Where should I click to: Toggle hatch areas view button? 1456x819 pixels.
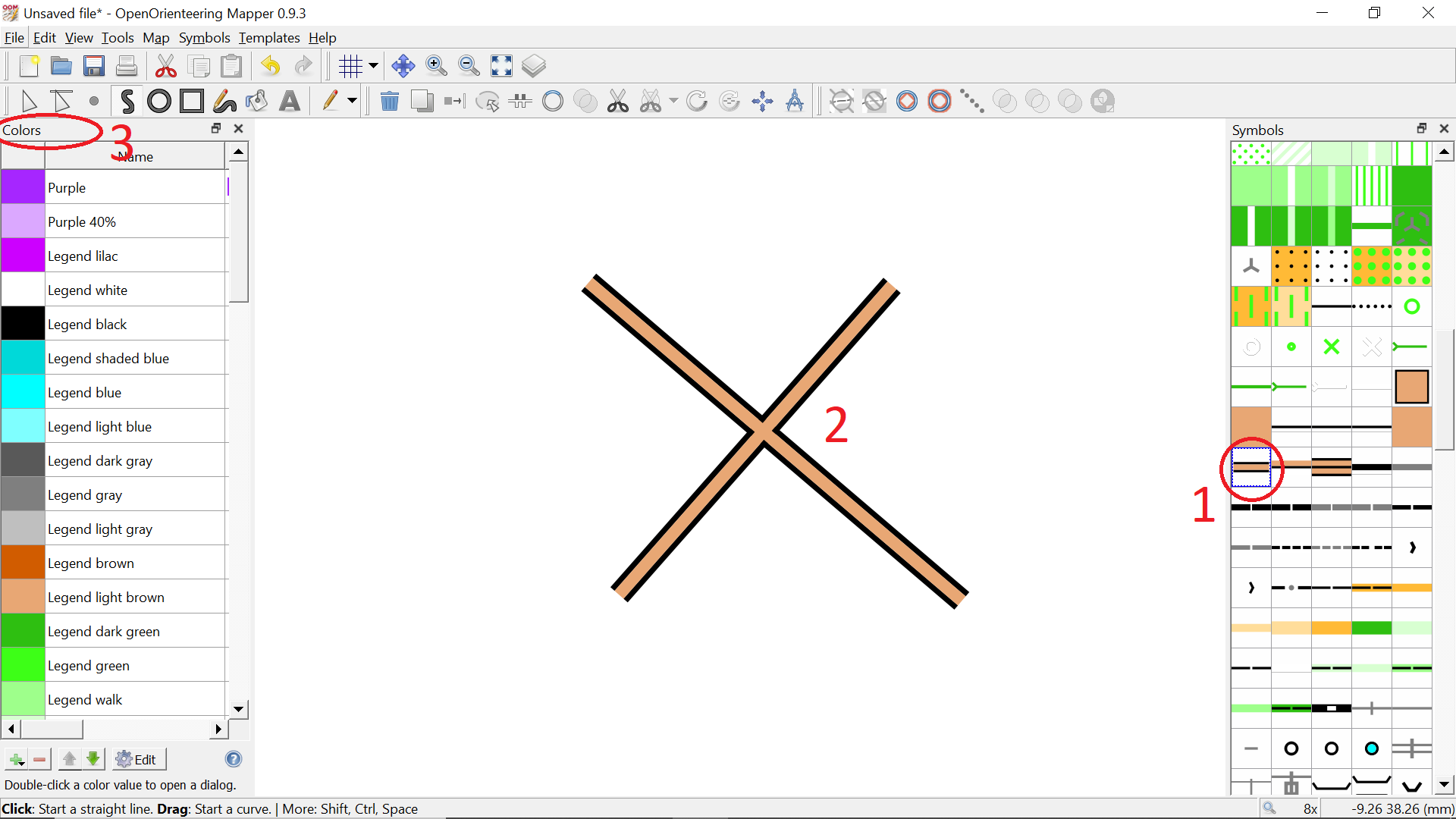click(x=842, y=101)
